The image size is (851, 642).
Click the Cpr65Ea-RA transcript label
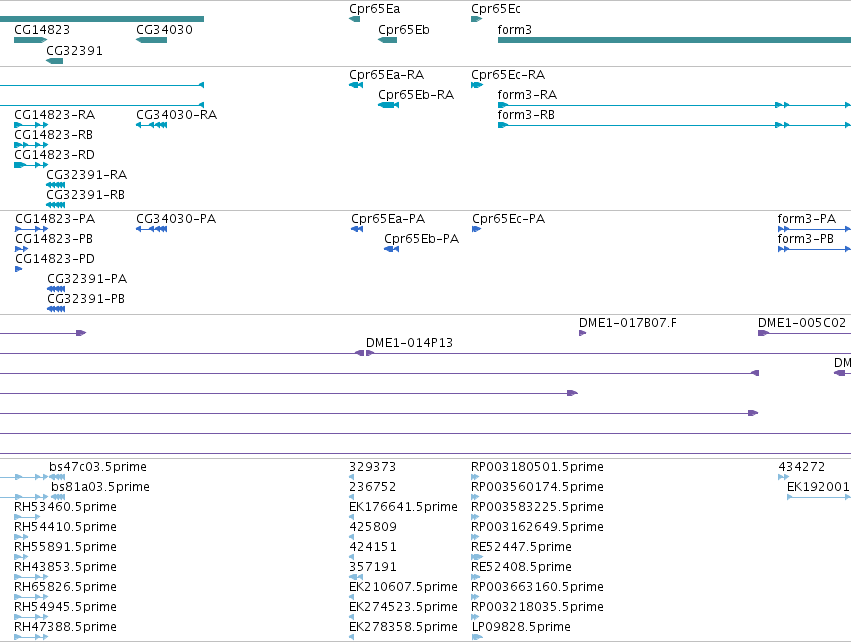[386, 74]
